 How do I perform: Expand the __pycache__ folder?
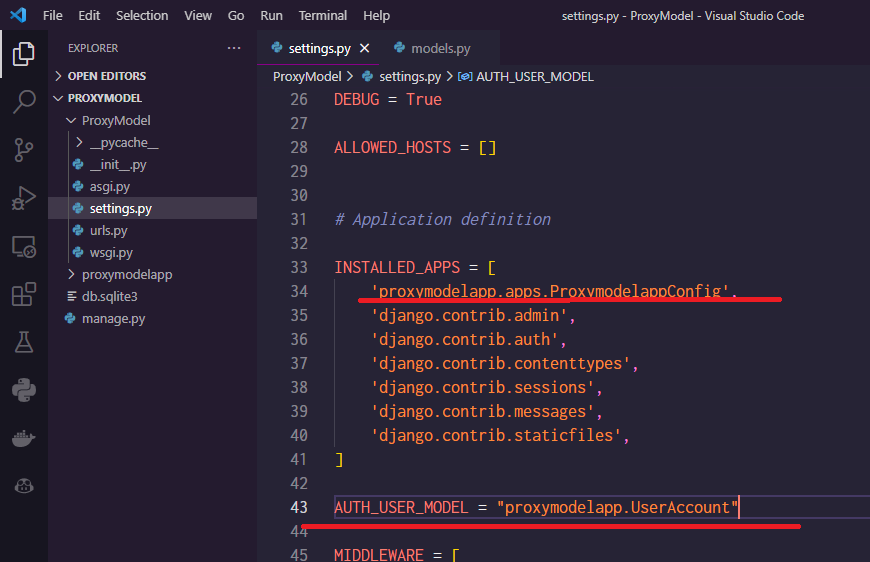coord(79,143)
